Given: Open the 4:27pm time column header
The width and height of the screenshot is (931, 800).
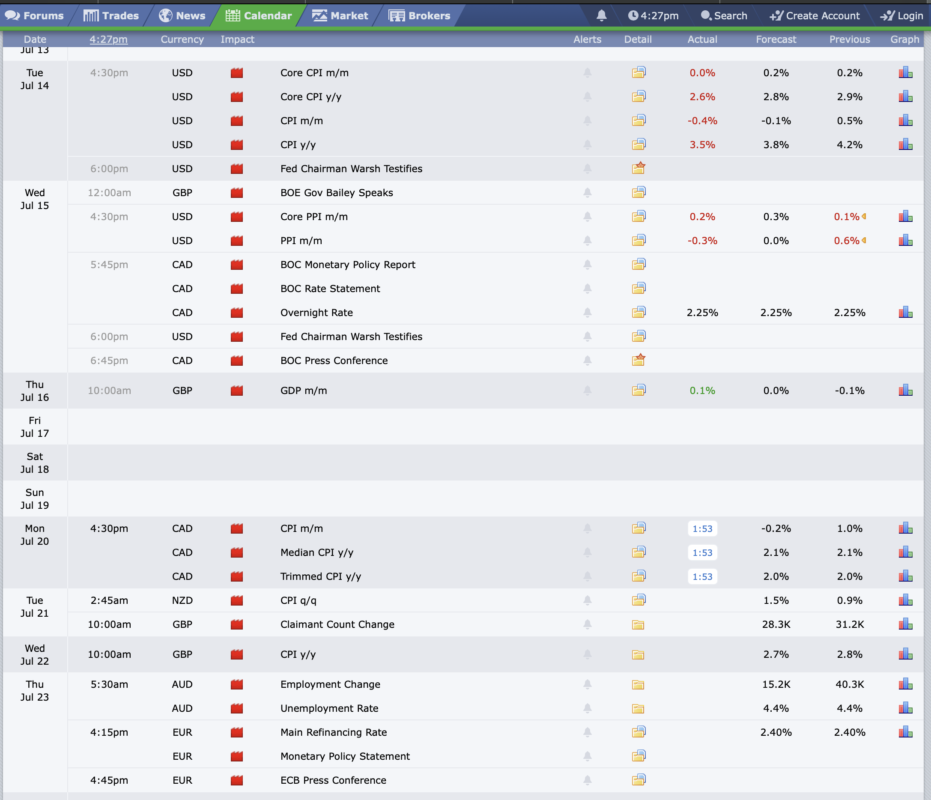Looking at the screenshot, I should pos(109,39).
